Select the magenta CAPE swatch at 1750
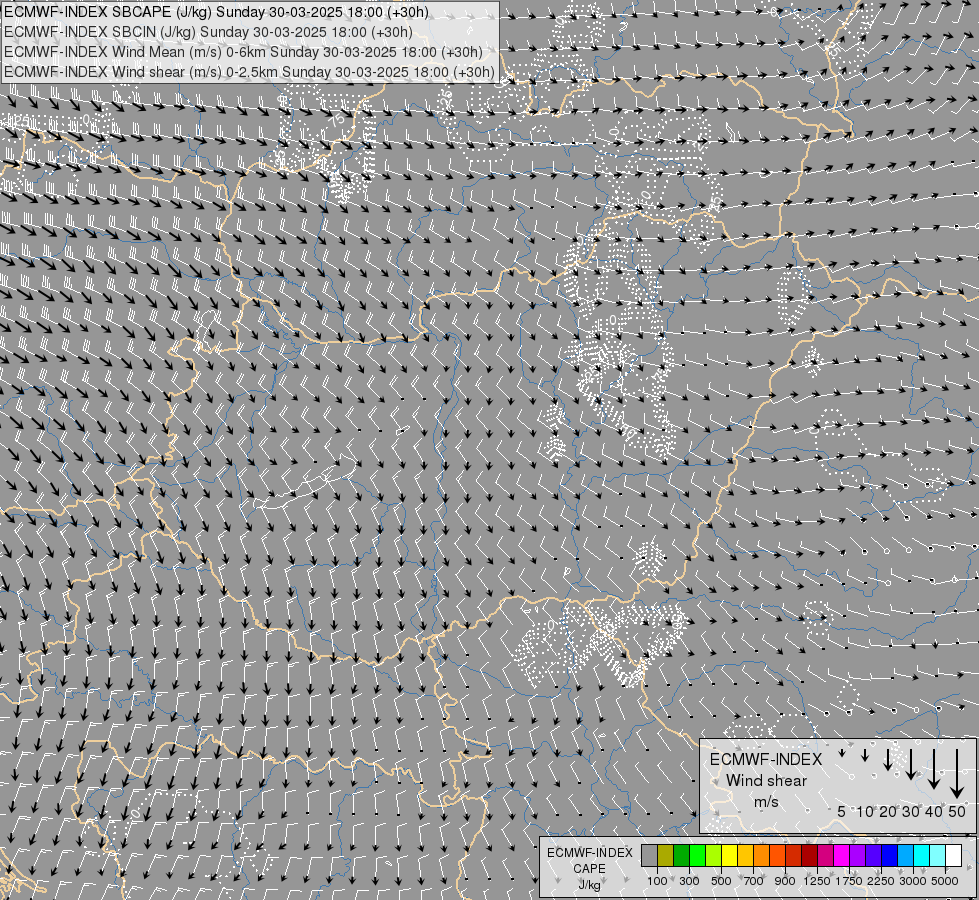Viewport: 979px width, 900px height. (x=841, y=855)
